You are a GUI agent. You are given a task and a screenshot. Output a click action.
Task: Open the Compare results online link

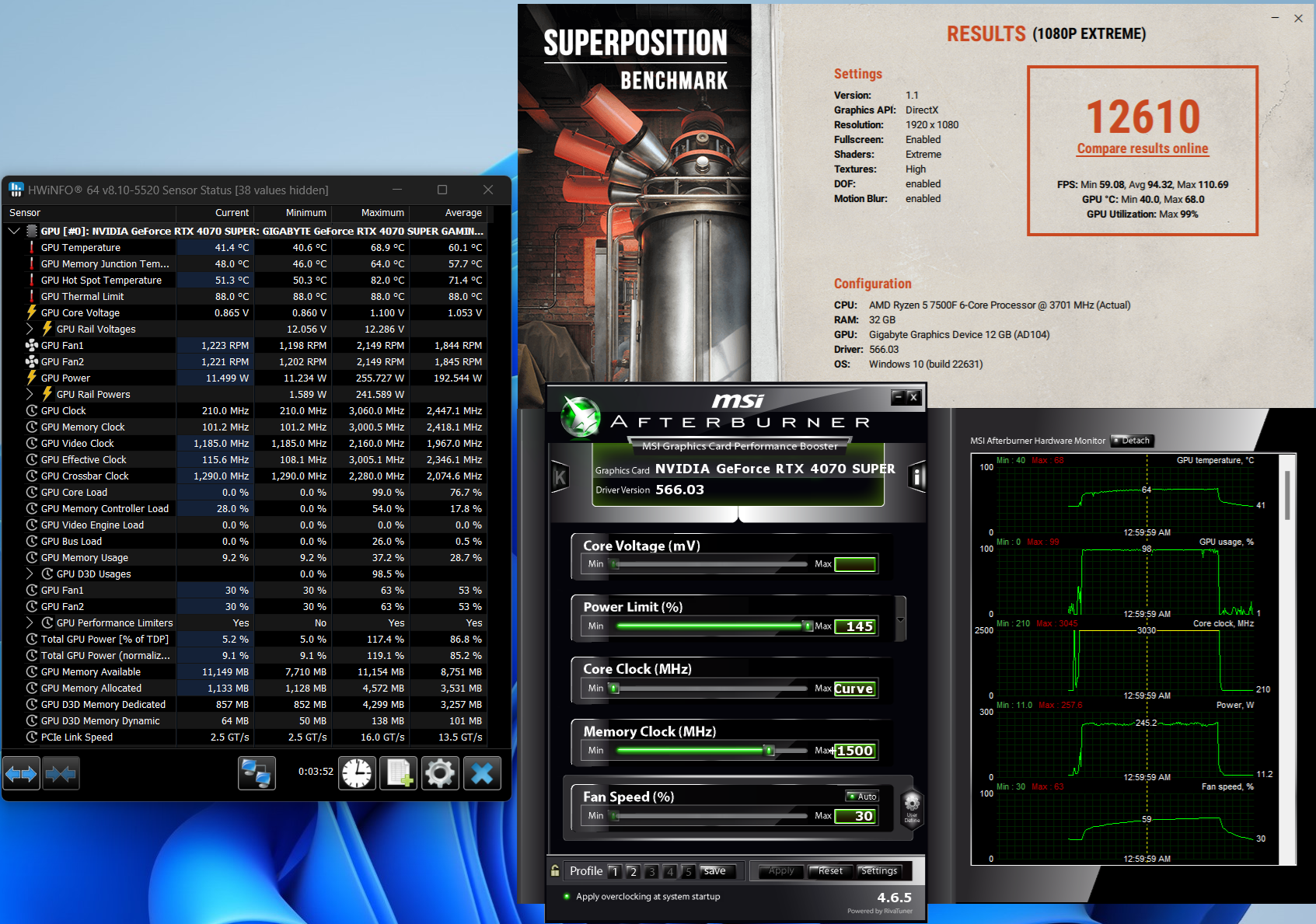pos(1143,148)
